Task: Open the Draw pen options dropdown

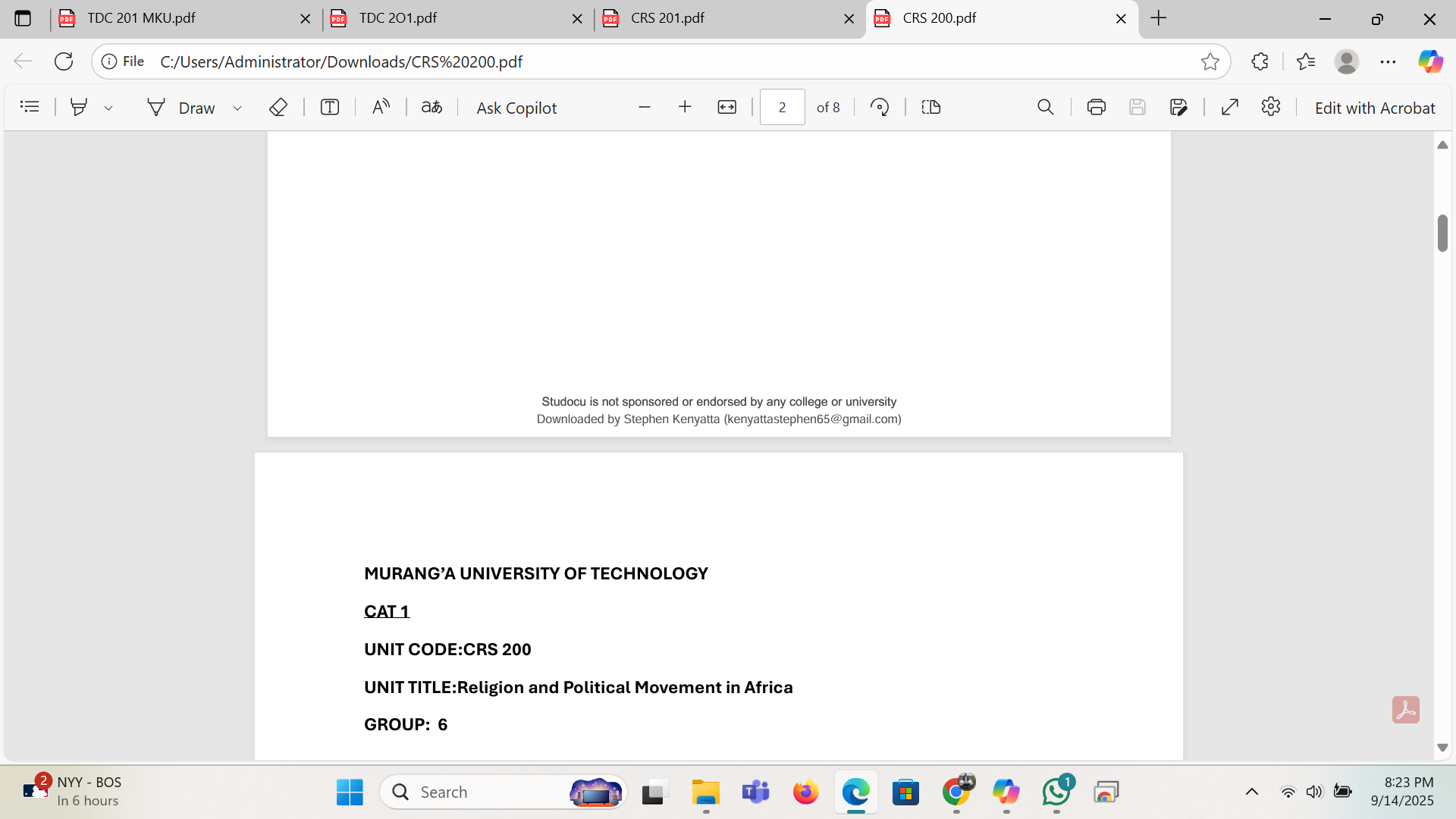Action: (237, 107)
